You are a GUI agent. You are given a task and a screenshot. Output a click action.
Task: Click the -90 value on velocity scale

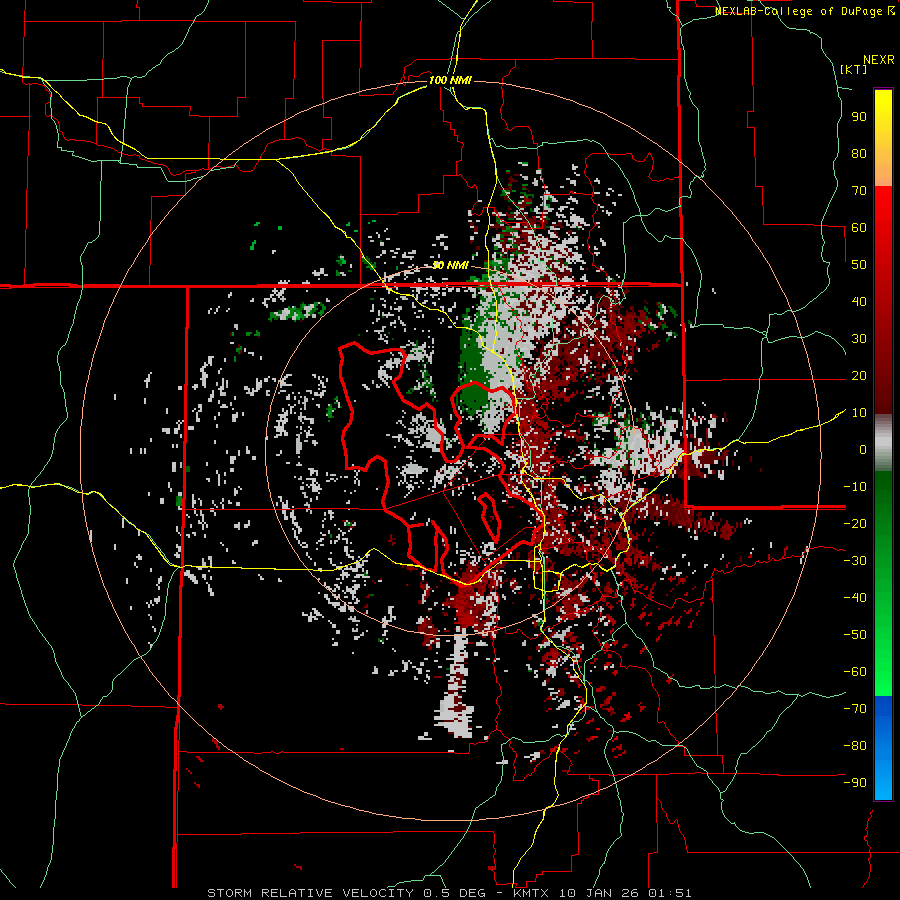click(x=855, y=783)
